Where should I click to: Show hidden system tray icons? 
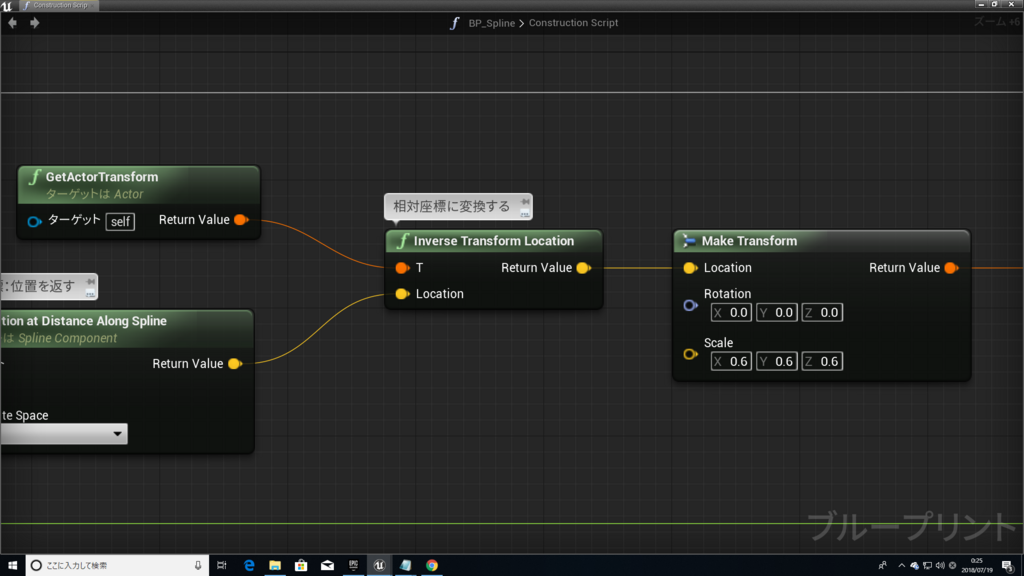(x=902, y=566)
